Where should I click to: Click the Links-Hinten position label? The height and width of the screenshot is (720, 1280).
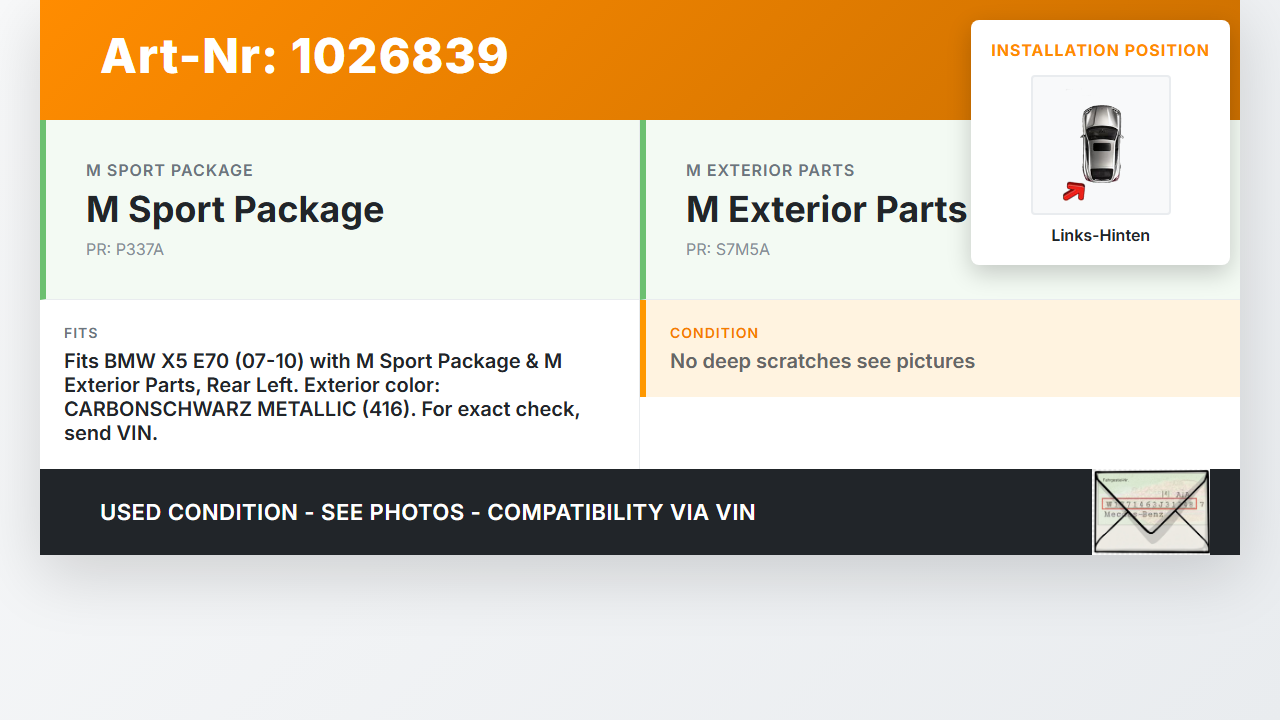coord(1100,236)
